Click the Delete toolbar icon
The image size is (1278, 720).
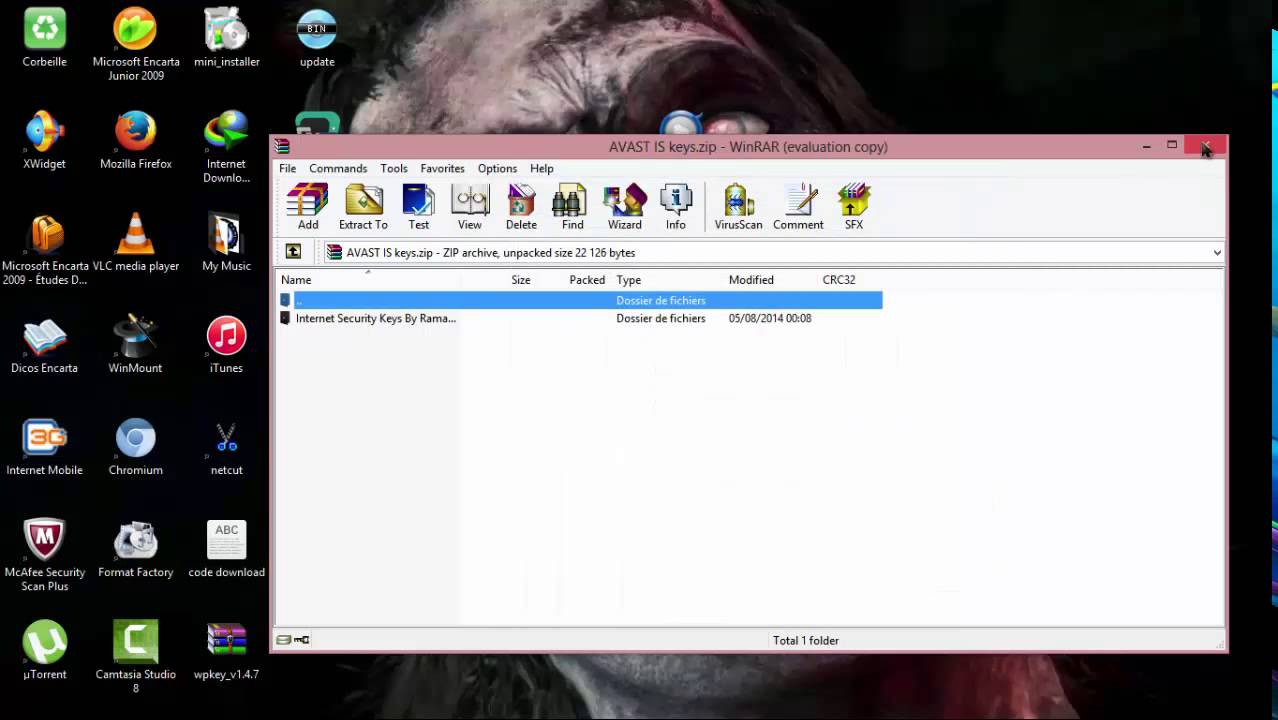click(521, 207)
